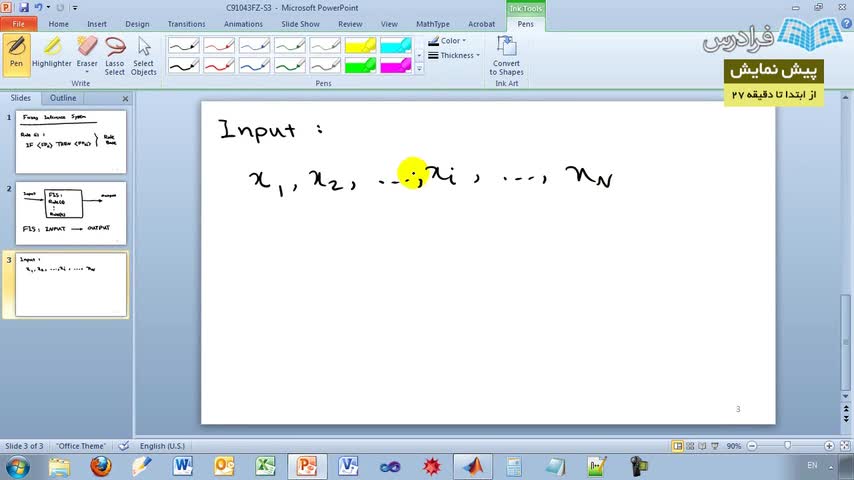Undo last action in quick access toolbar
Viewport: 854px width, 480px height.
[38, 8]
